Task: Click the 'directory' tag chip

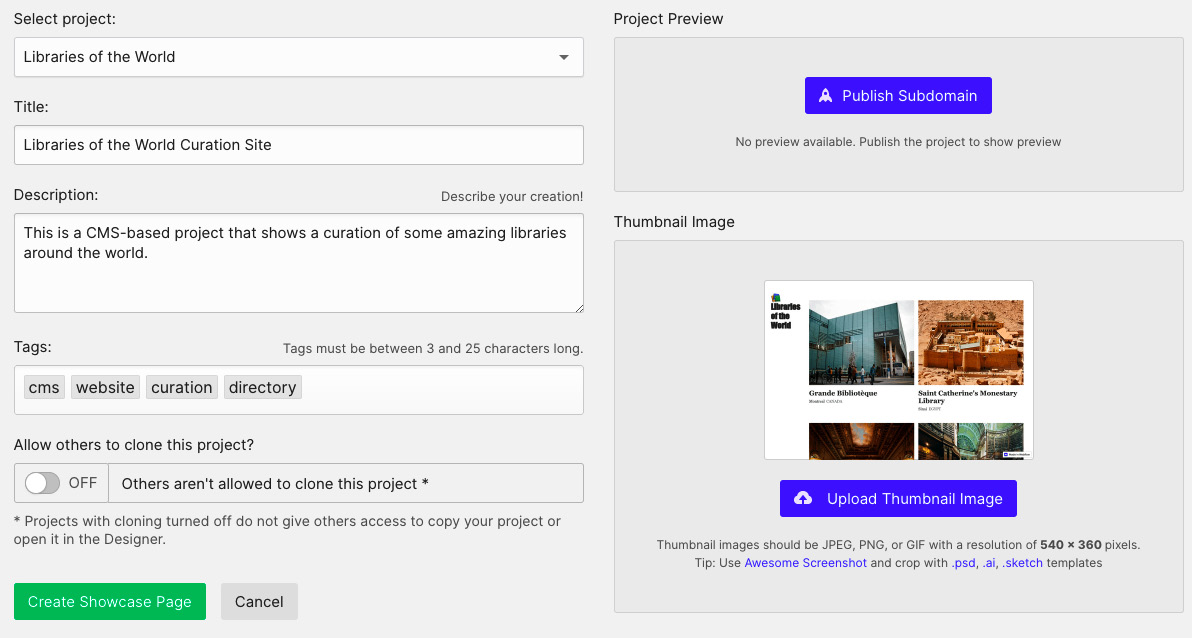Action: coord(262,387)
